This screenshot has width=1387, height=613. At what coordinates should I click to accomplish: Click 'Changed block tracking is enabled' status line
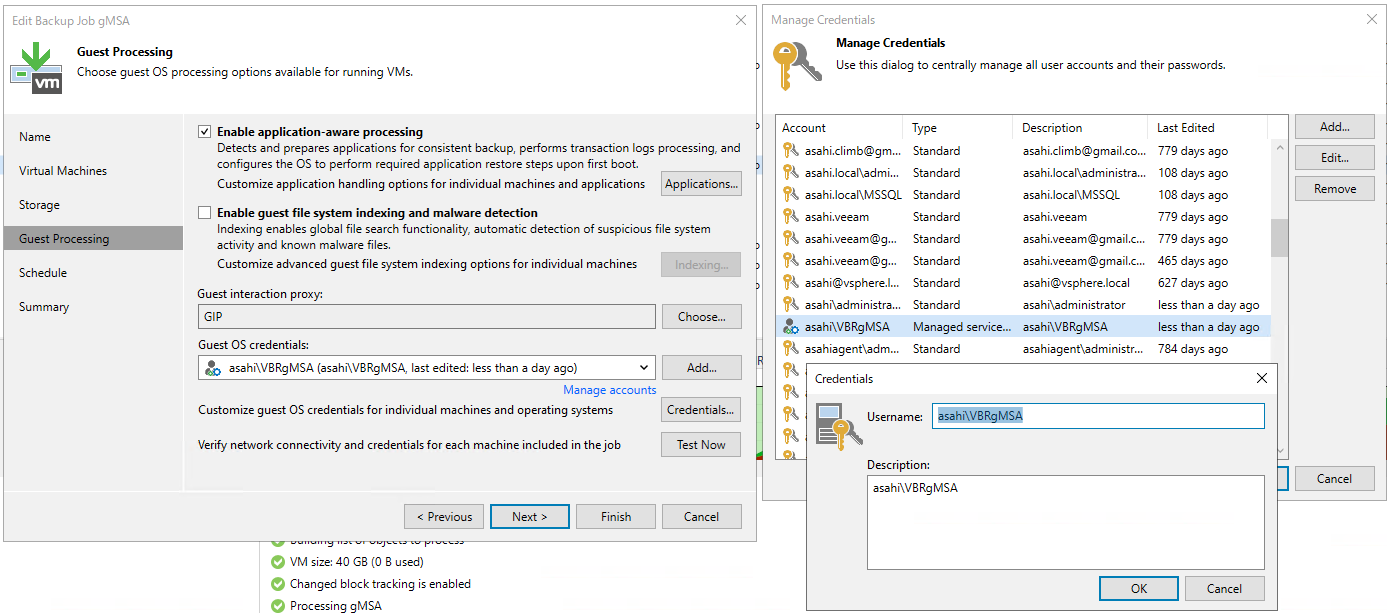pos(380,584)
